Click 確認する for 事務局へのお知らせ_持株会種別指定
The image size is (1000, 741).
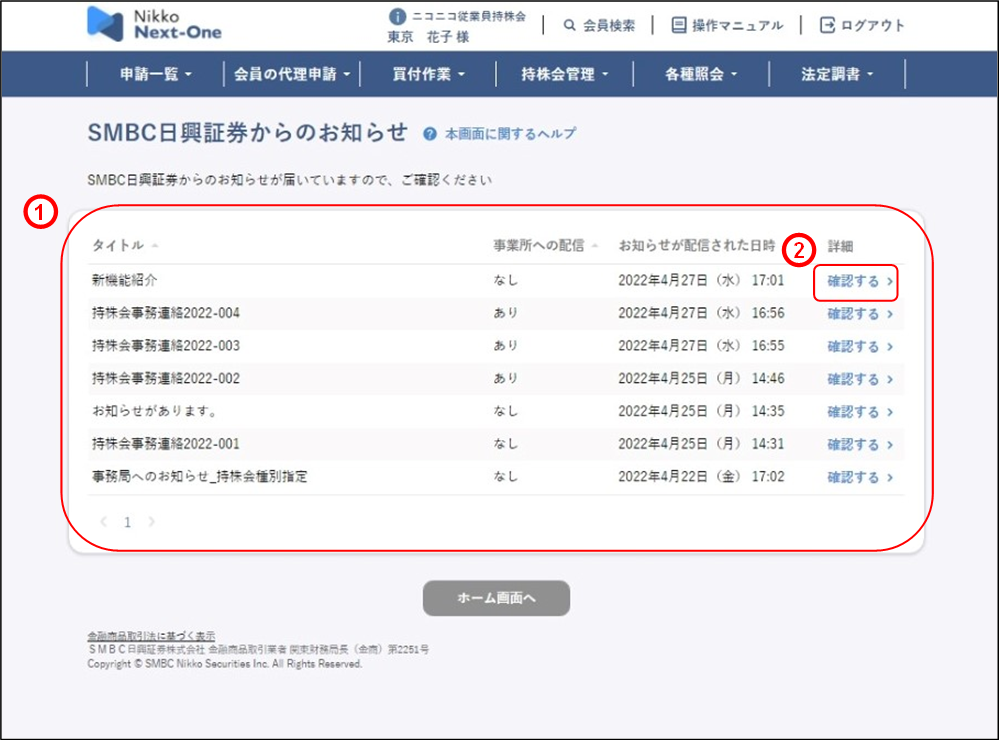(x=860, y=477)
